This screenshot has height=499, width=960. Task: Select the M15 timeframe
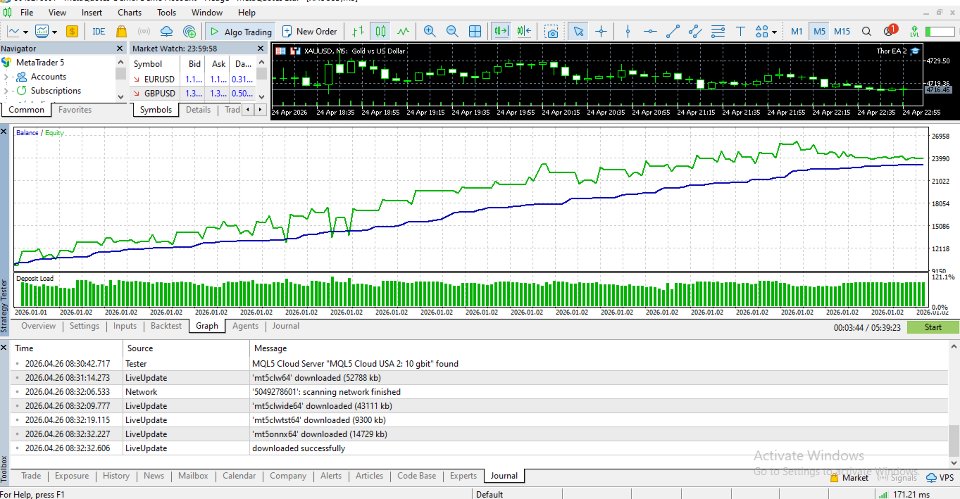pyautogui.click(x=842, y=31)
